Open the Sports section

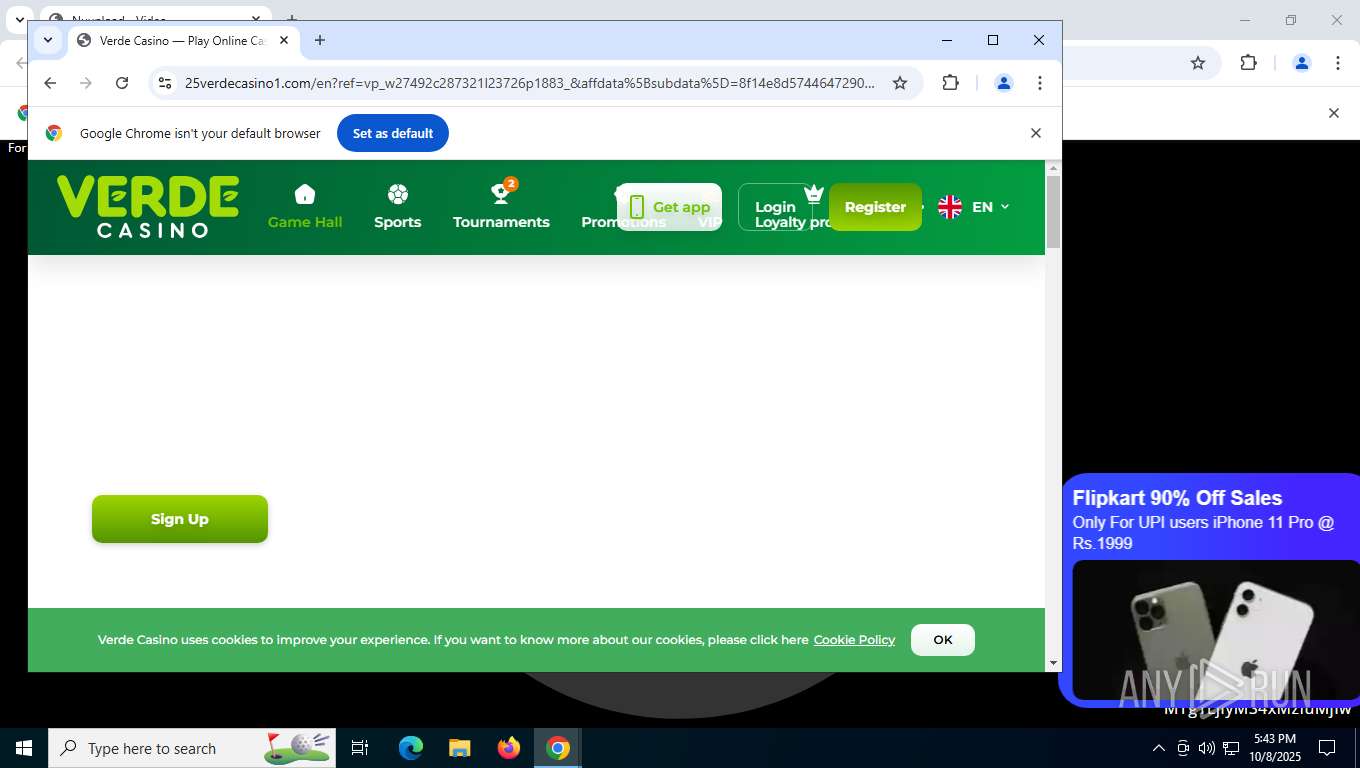397,207
